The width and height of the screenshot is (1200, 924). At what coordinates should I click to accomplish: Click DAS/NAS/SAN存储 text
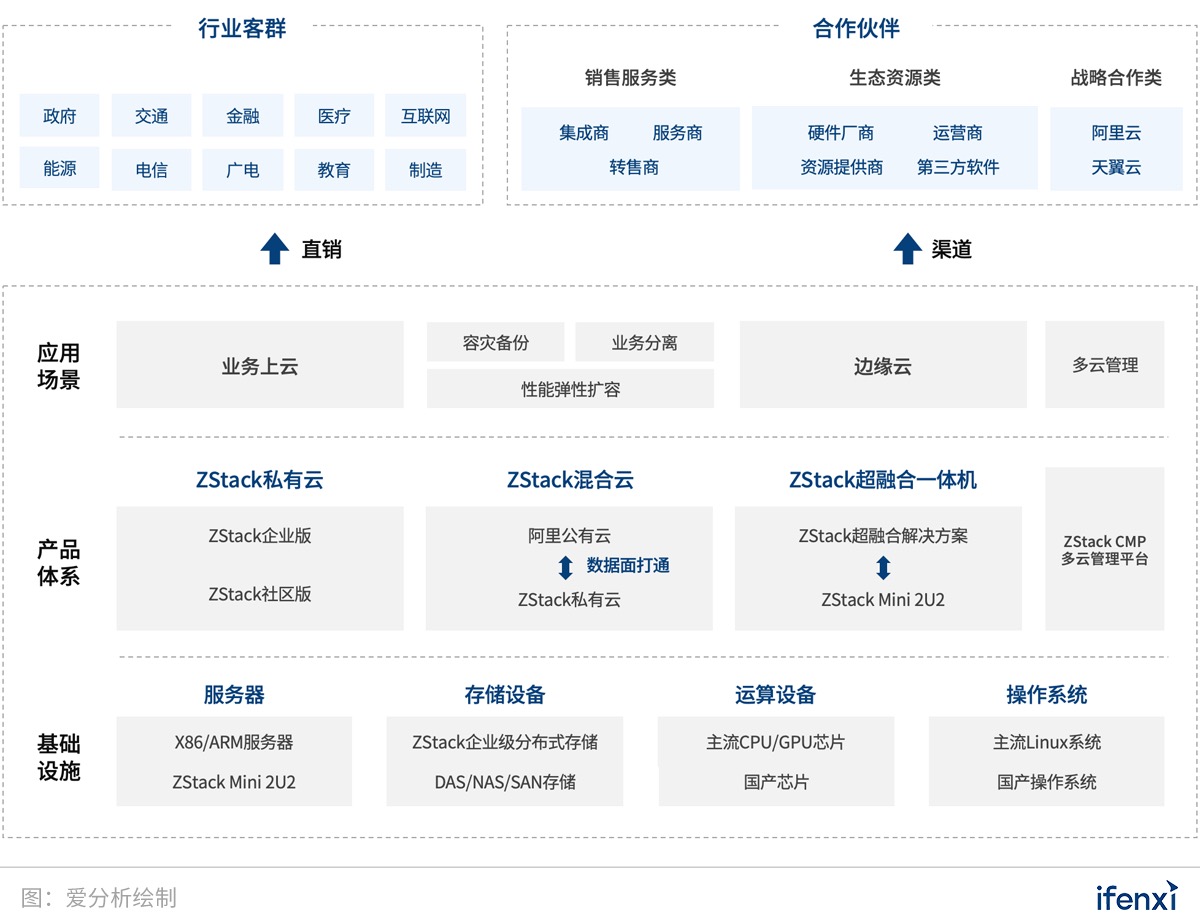(x=505, y=782)
